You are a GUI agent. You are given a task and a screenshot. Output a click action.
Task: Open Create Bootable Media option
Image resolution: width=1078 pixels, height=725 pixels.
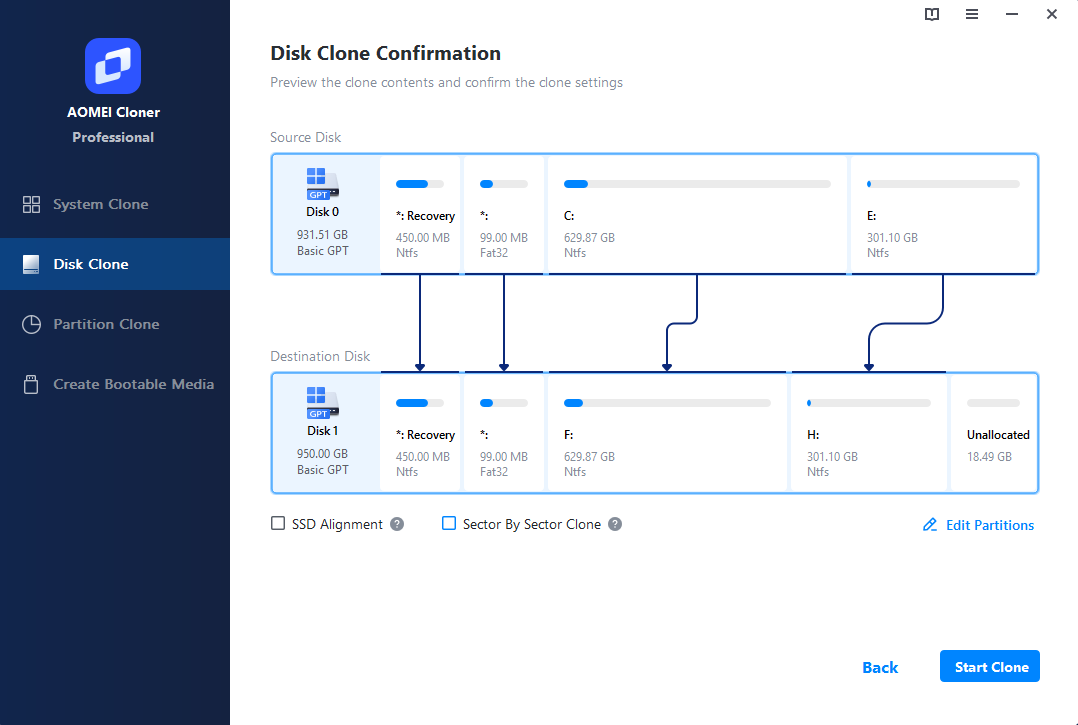[x=115, y=384]
